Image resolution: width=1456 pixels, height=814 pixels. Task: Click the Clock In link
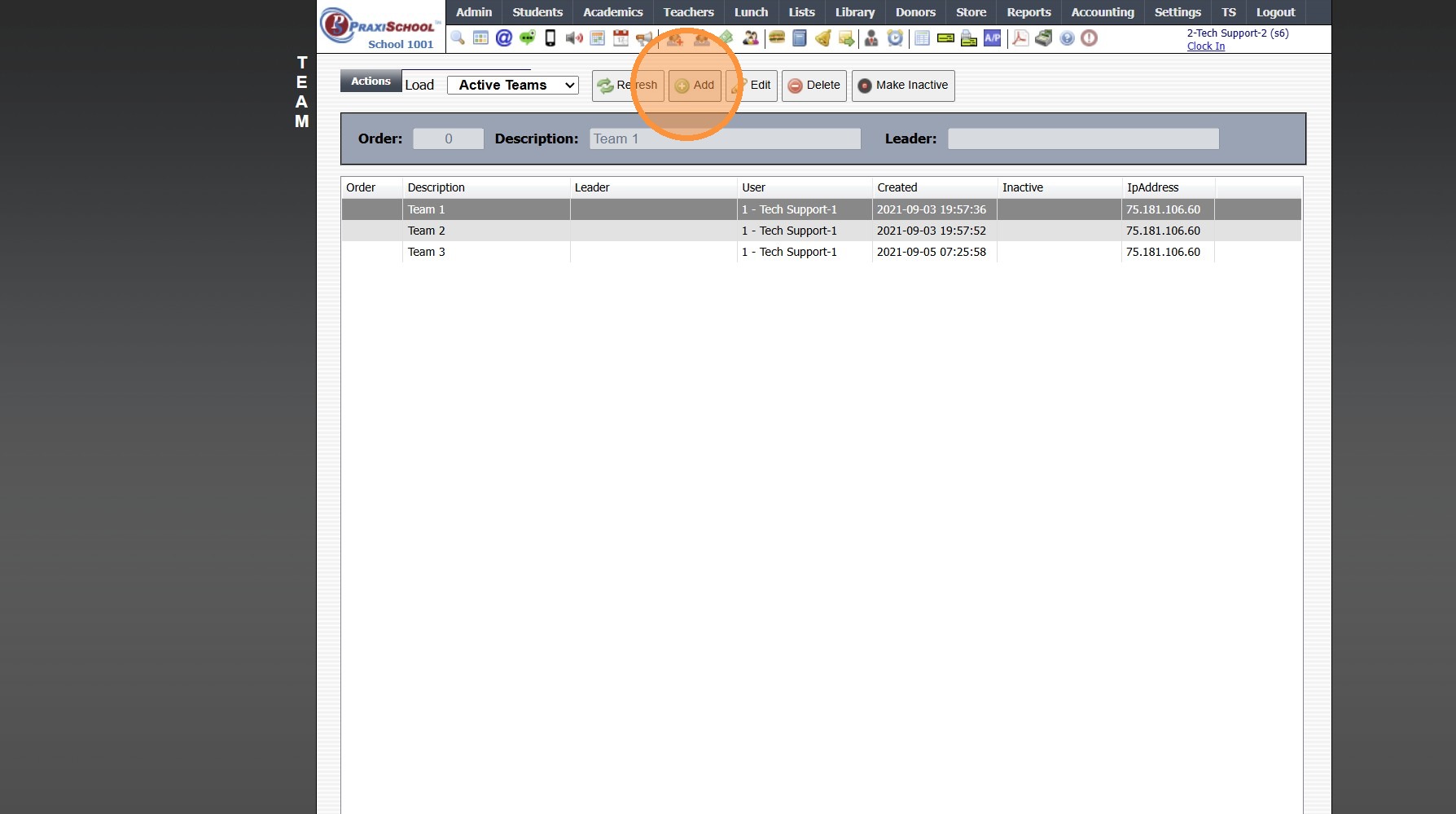[1206, 46]
